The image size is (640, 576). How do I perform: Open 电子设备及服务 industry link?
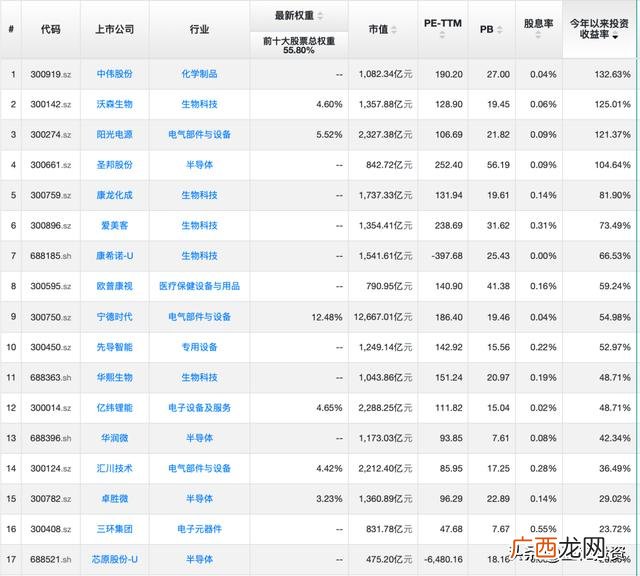click(199, 407)
